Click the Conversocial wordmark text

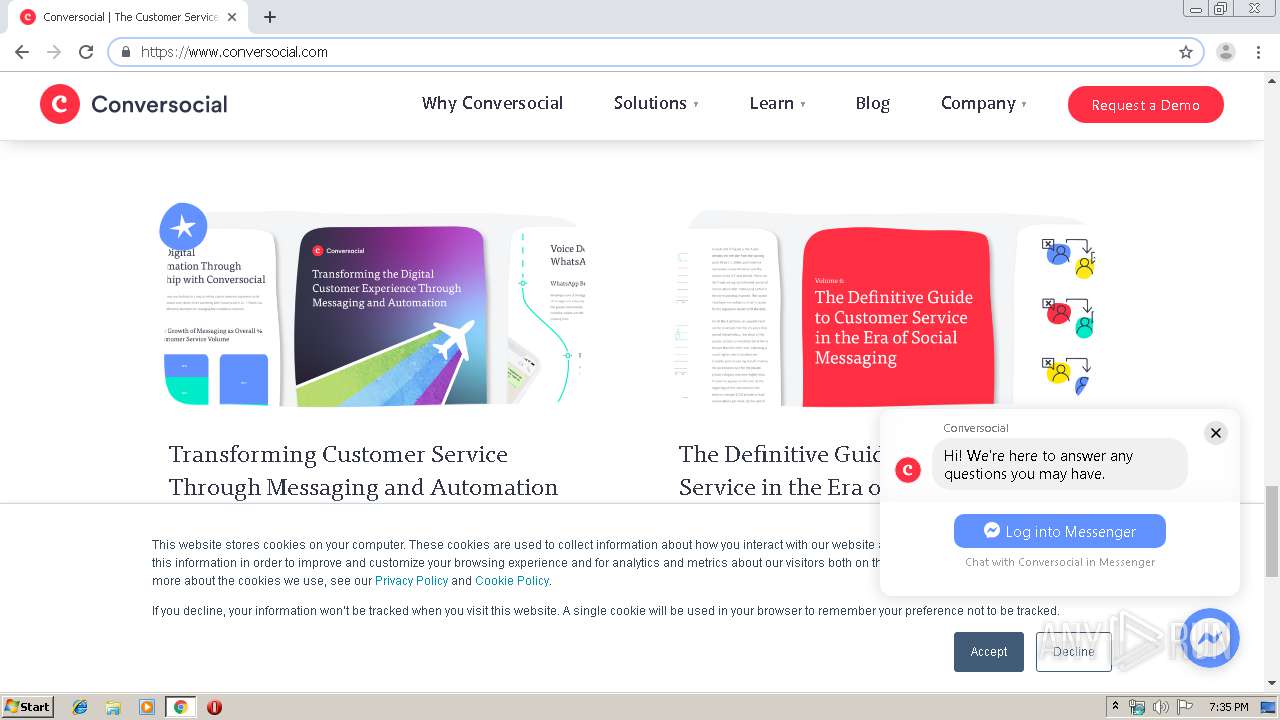tap(159, 104)
